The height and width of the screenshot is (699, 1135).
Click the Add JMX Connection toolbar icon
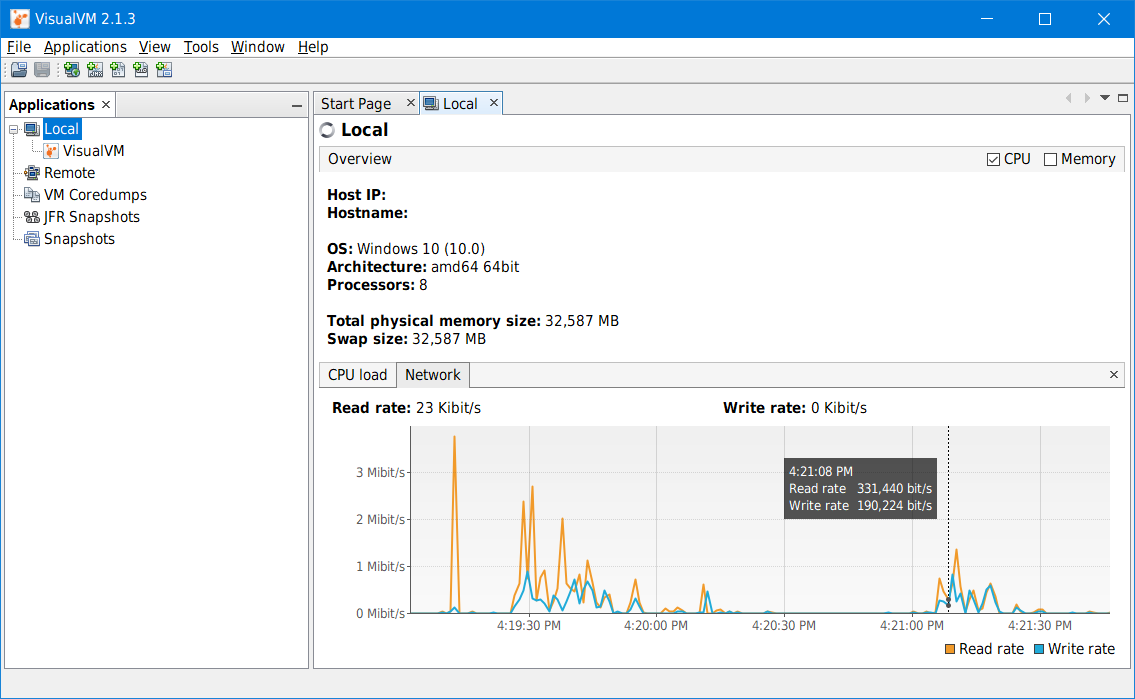(95, 69)
